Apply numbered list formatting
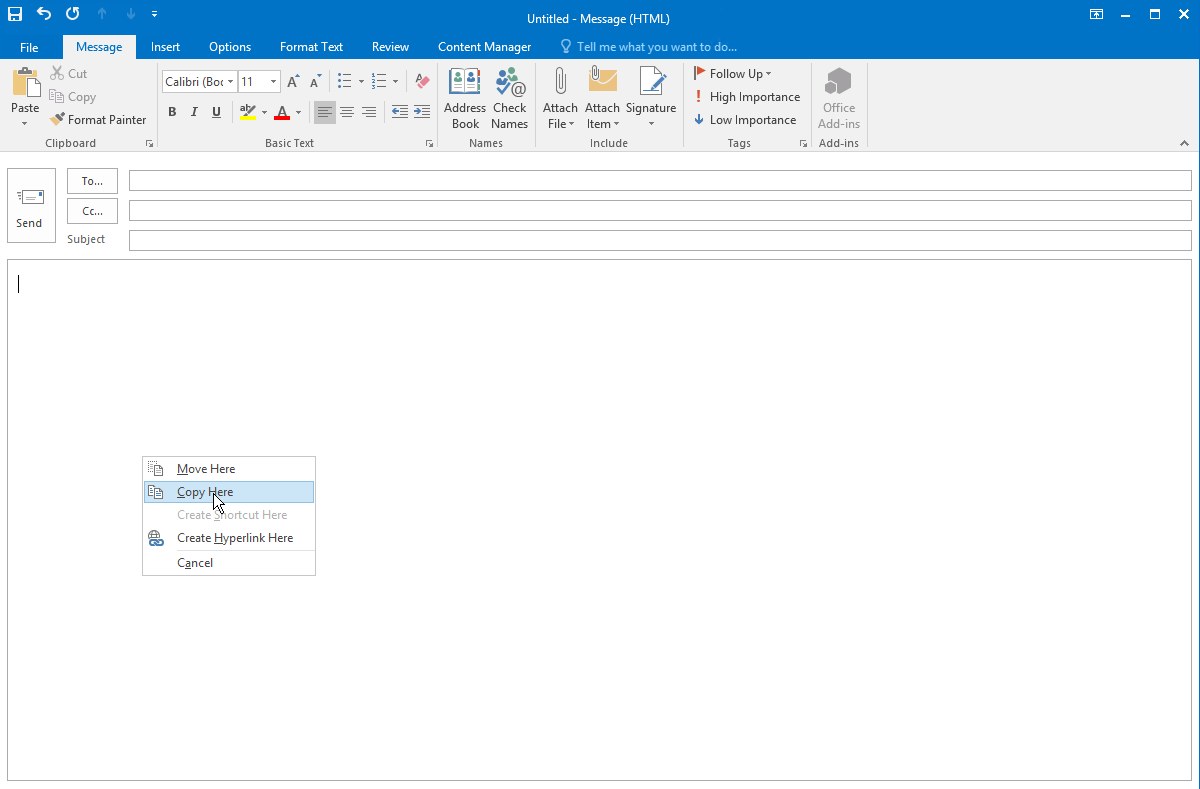The image size is (1200, 789). 379,82
